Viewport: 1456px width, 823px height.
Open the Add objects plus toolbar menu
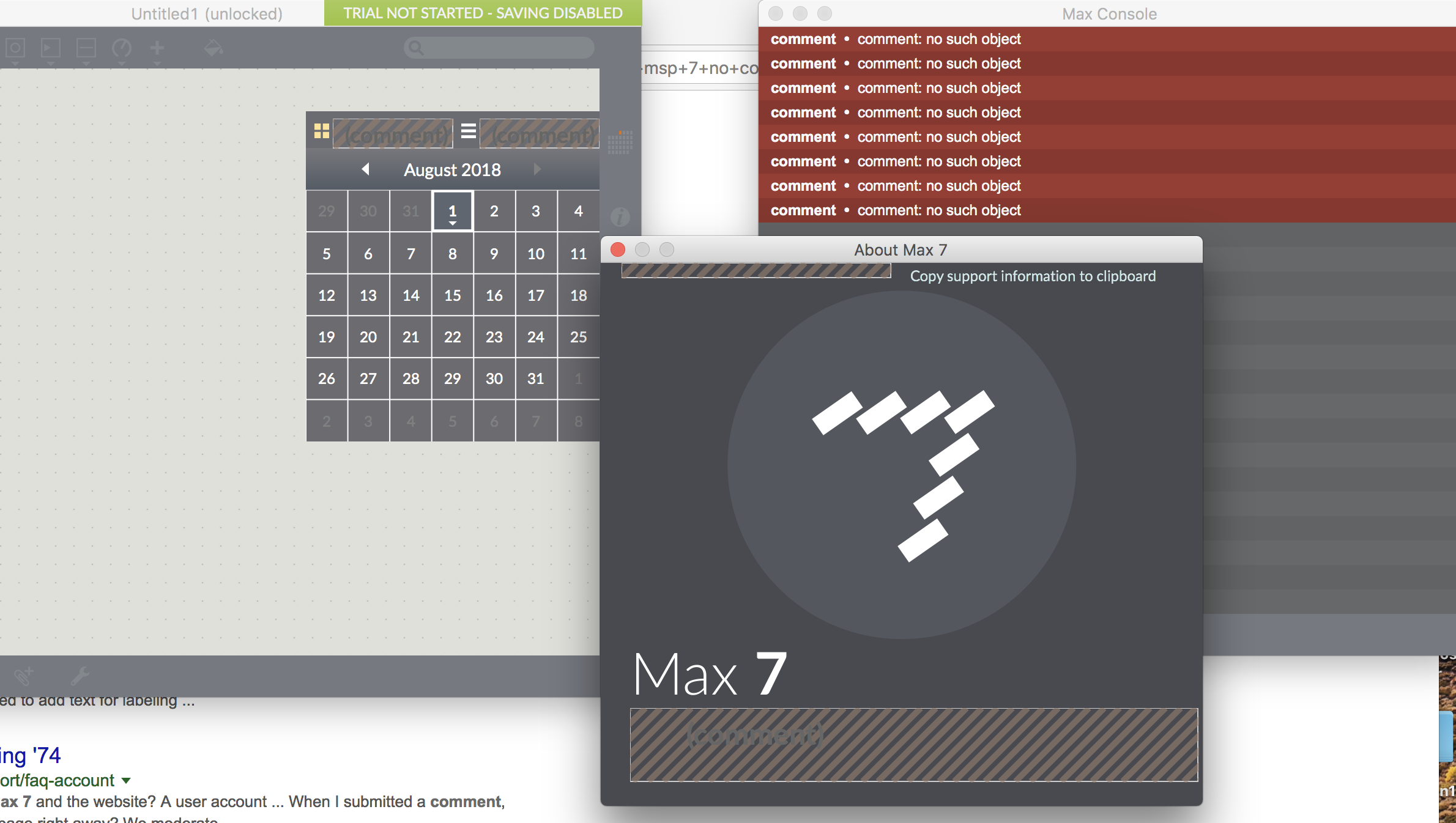[157, 48]
